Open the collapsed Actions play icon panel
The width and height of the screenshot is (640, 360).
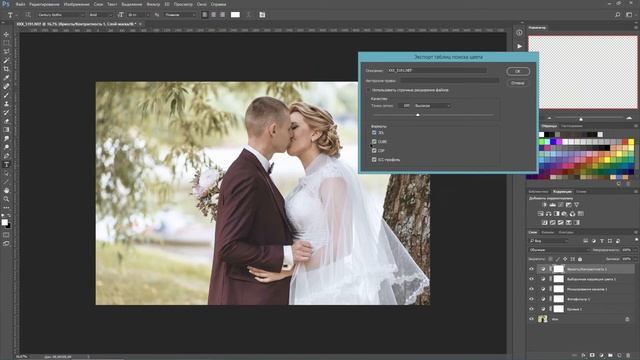pos(519,46)
